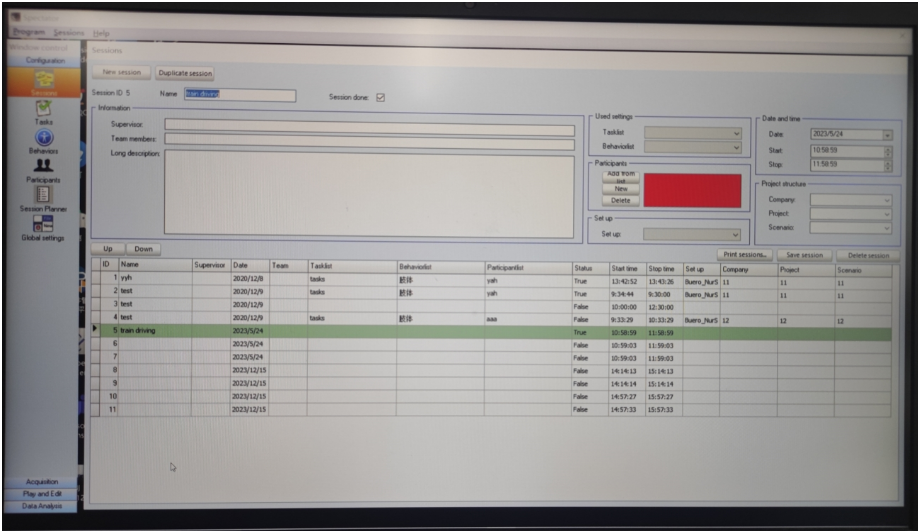Open the Sessions icon in sidebar

pyautogui.click(x=44, y=81)
